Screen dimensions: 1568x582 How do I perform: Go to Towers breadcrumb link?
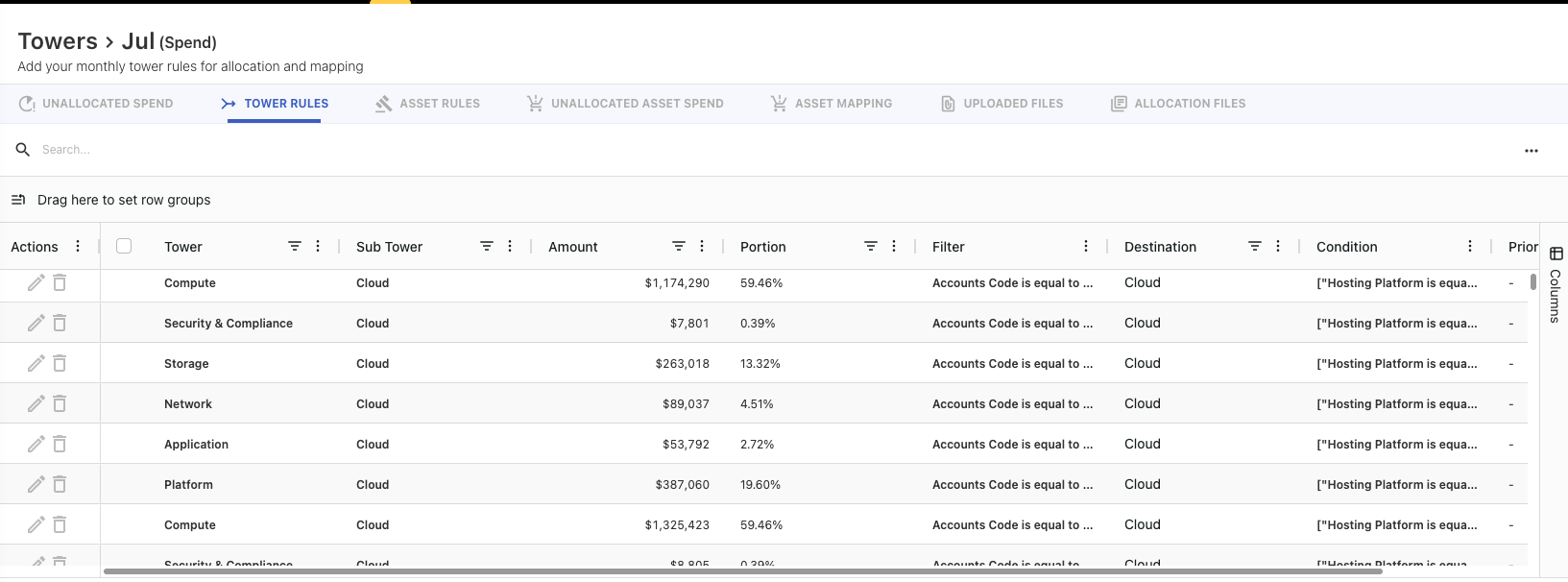tap(58, 41)
